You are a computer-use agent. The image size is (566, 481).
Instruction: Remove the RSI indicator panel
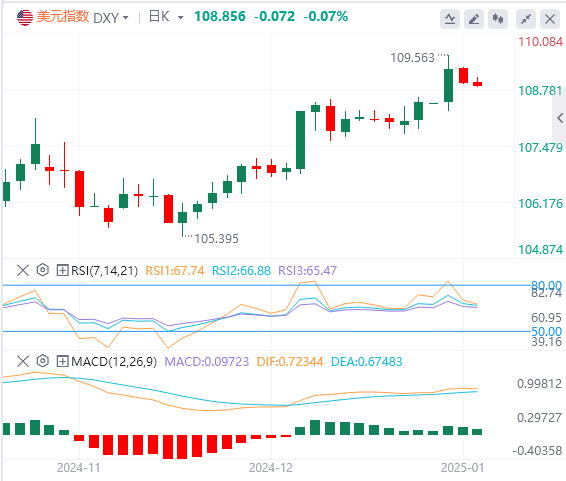point(23,270)
